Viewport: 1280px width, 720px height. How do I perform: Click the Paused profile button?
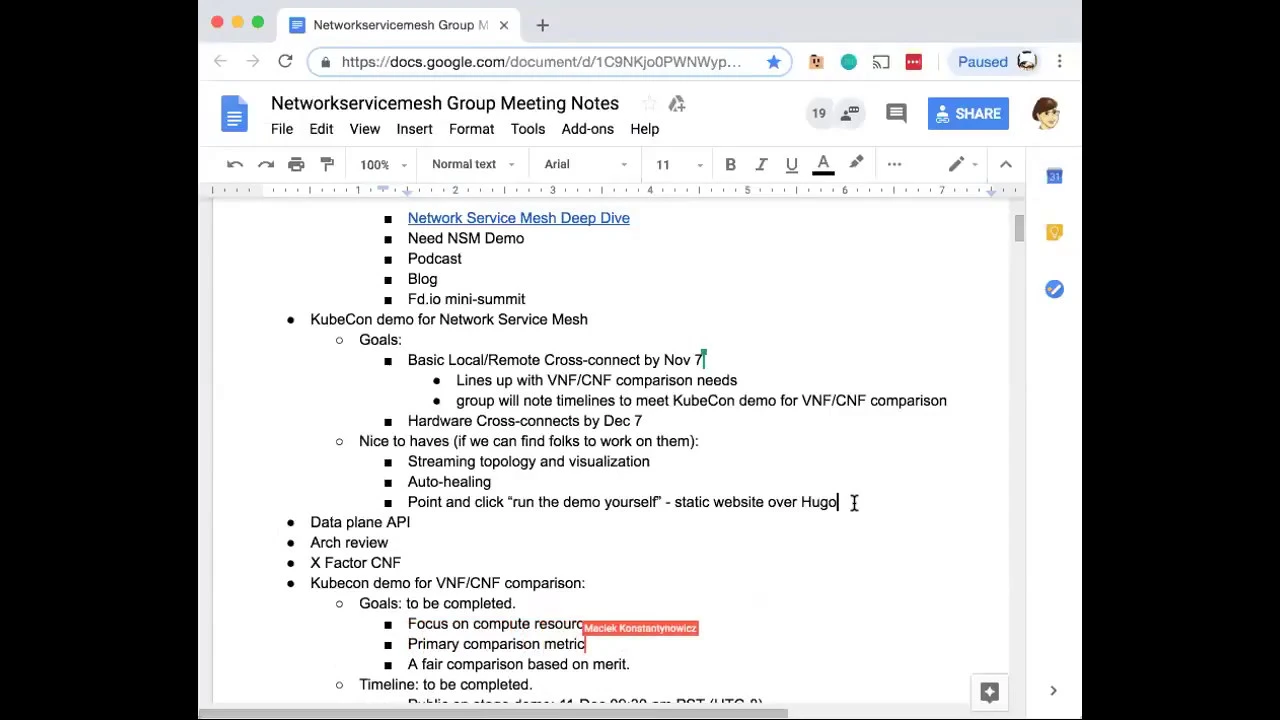tap(996, 62)
